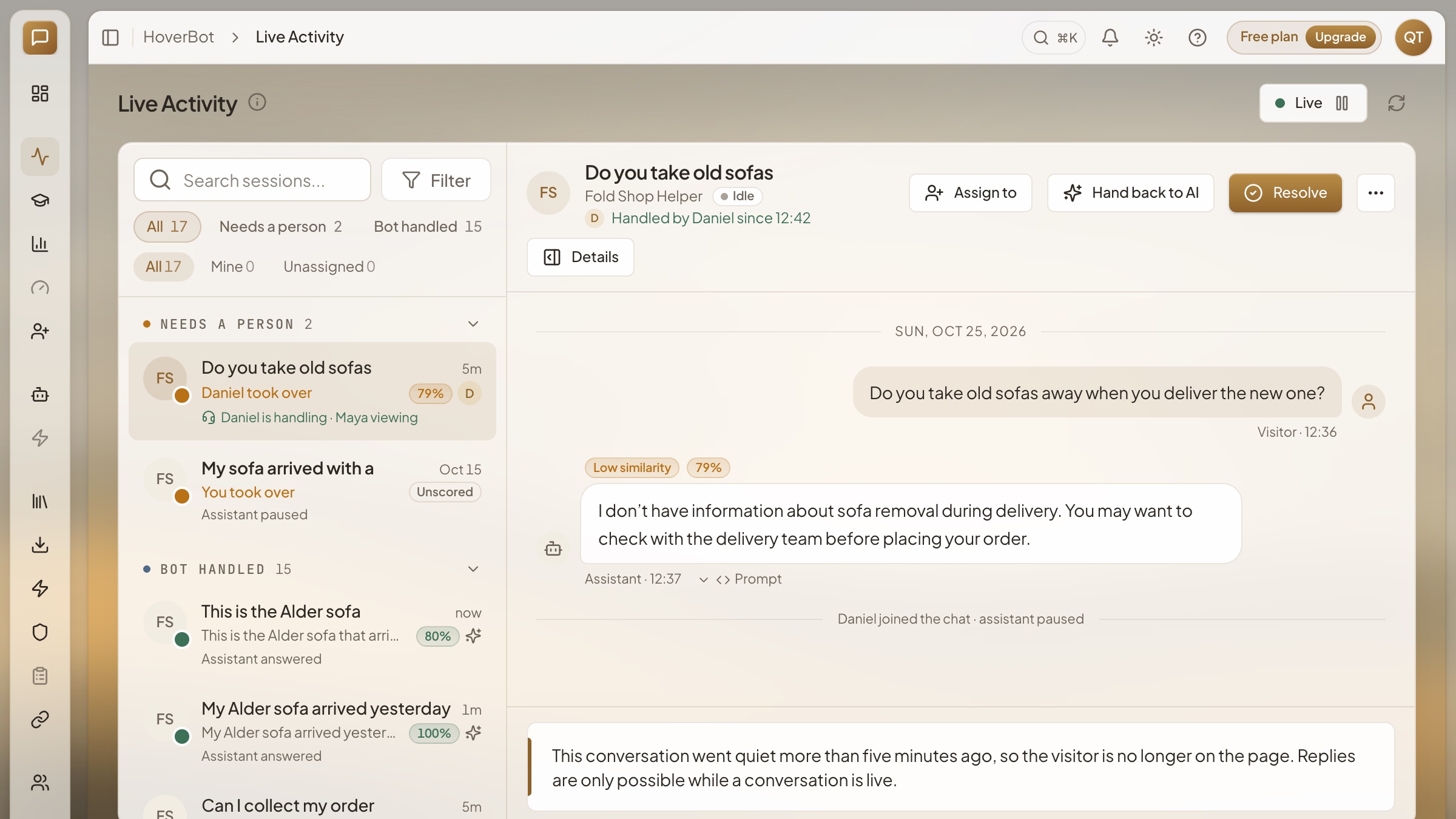
Task: Collapse the Needs a Person section
Action: coord(473,324)
